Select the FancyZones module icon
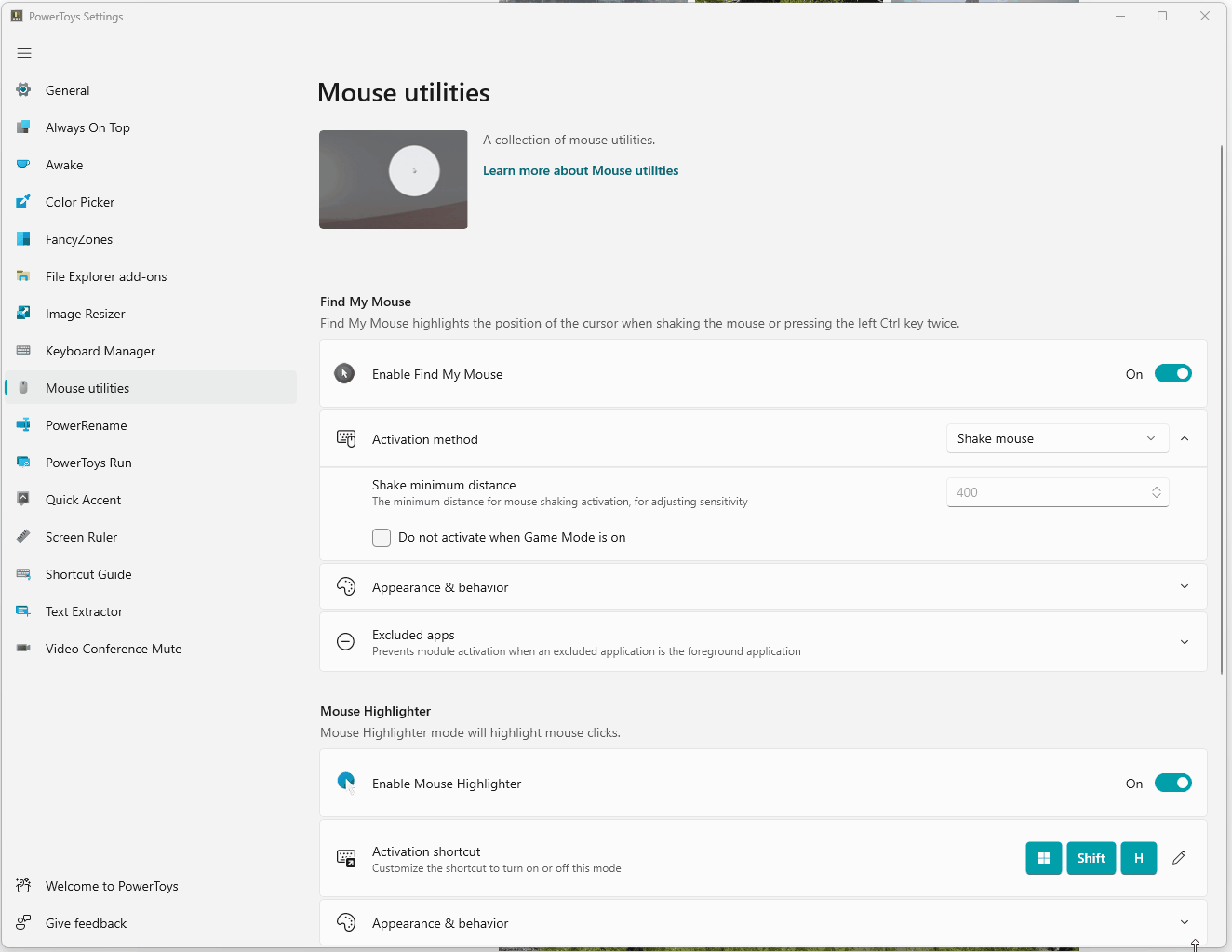1232x952 pixels. pos(23,238)
